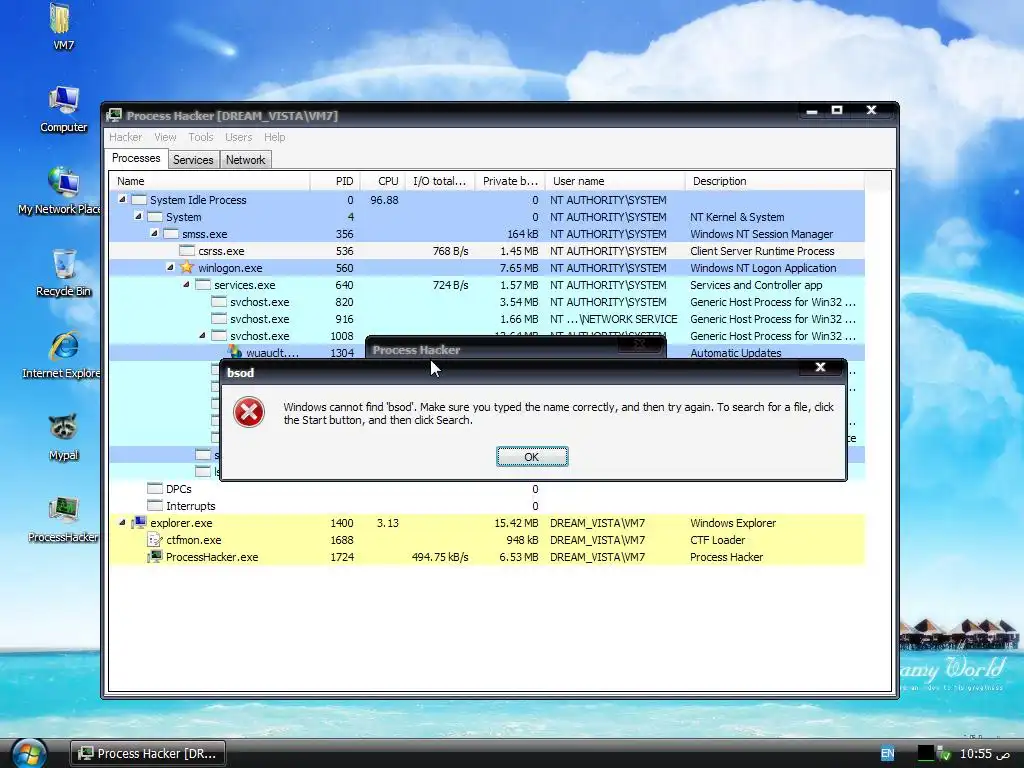Select the csrss.exe process name
This screenshot has height=768, width=1024.
pos(221,251)
